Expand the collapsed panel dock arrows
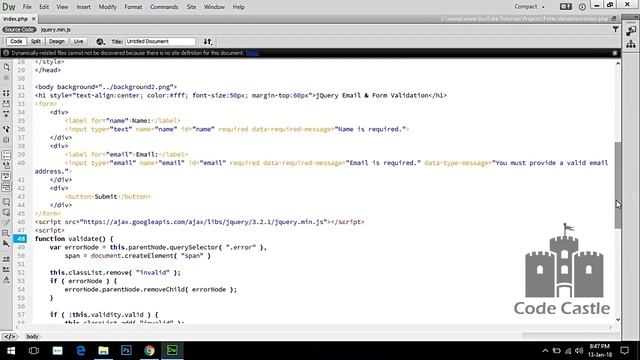640x360 pixels. coord(635,17)
